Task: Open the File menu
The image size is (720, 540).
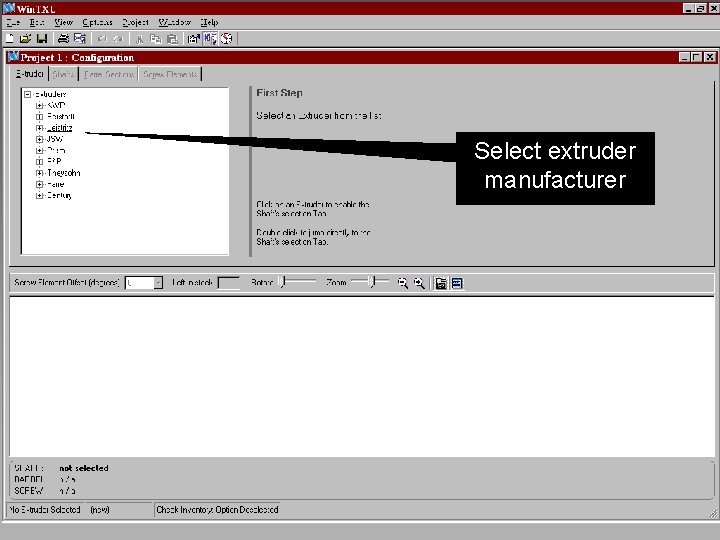Action: 13,22
